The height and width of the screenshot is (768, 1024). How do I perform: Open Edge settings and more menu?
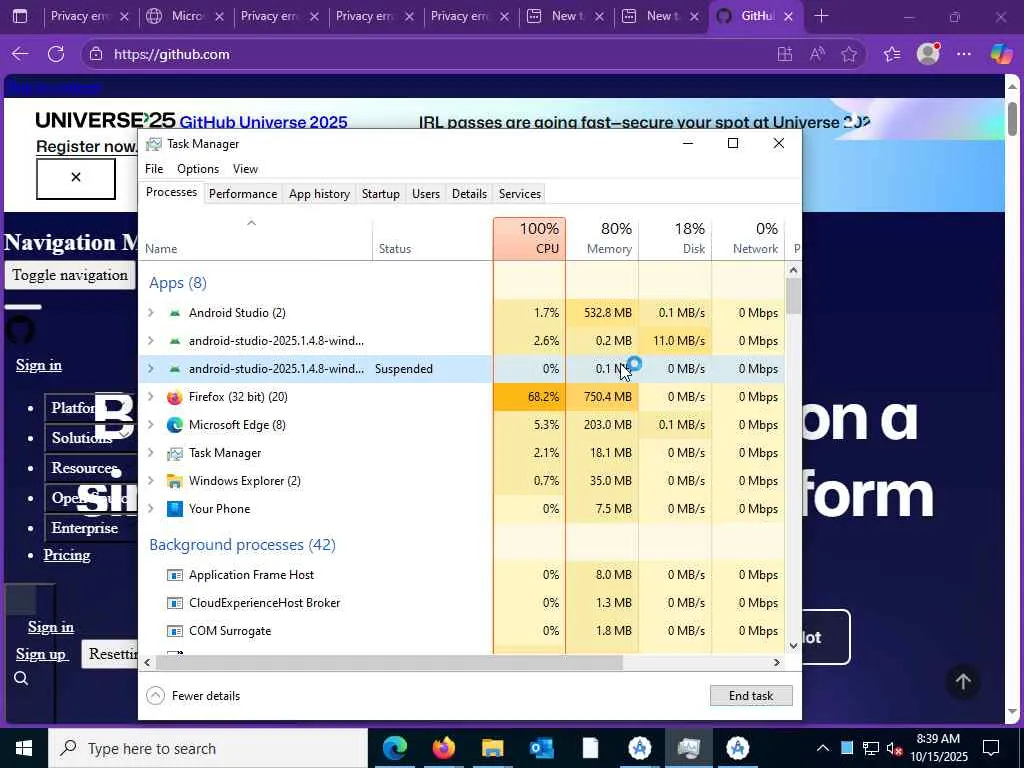964,54
